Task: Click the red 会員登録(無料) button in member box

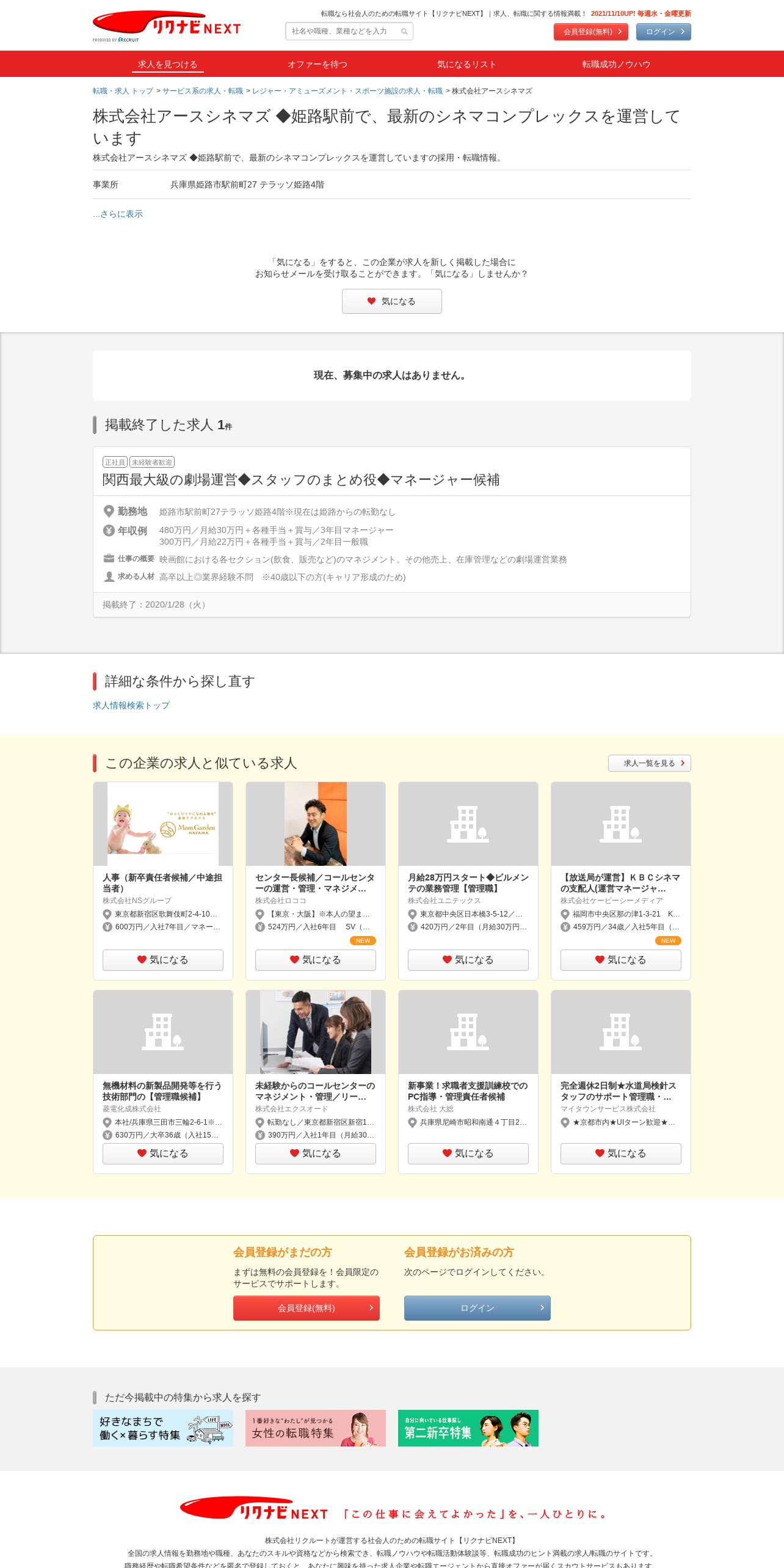Action: [x=307, y=1308]
